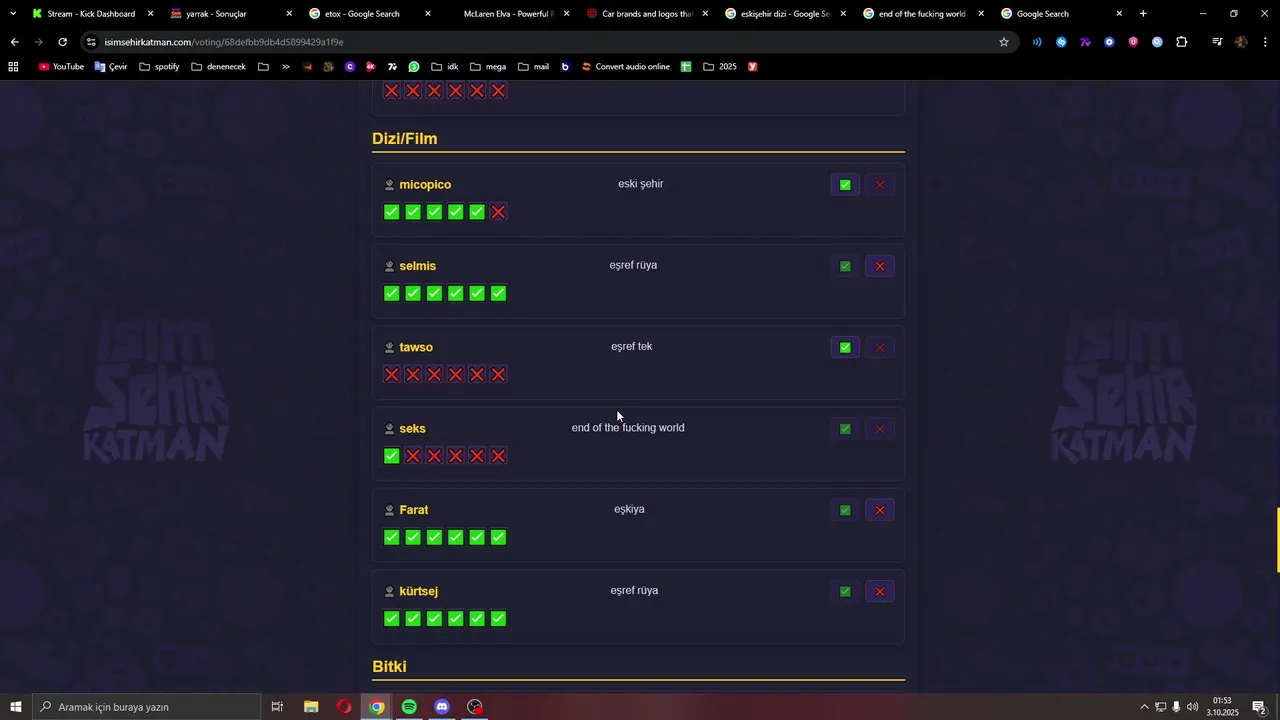Open the Chrome apps grid

(13, 67)
